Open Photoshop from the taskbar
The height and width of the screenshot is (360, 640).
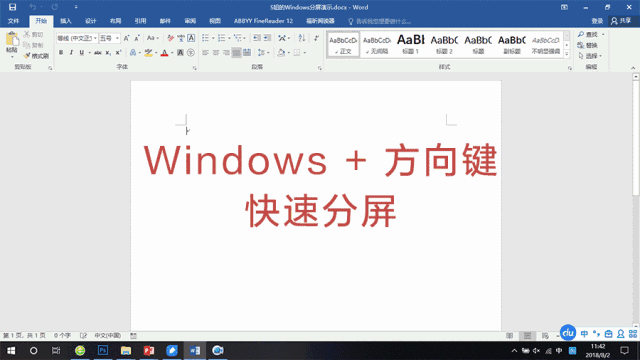pyautogui.click(x=103, y=350)
